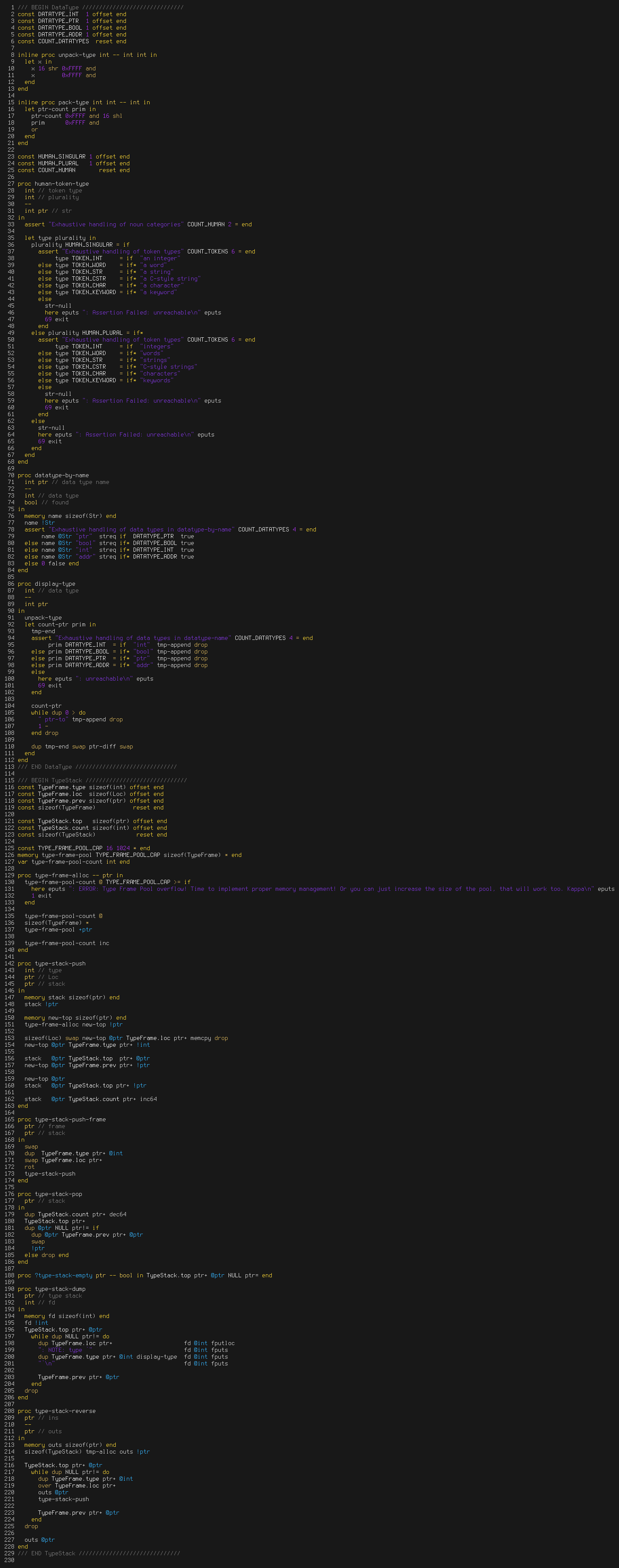Click the '// frame' comment
This screenshot has width=619, height=1568.
click(51, 1126)
